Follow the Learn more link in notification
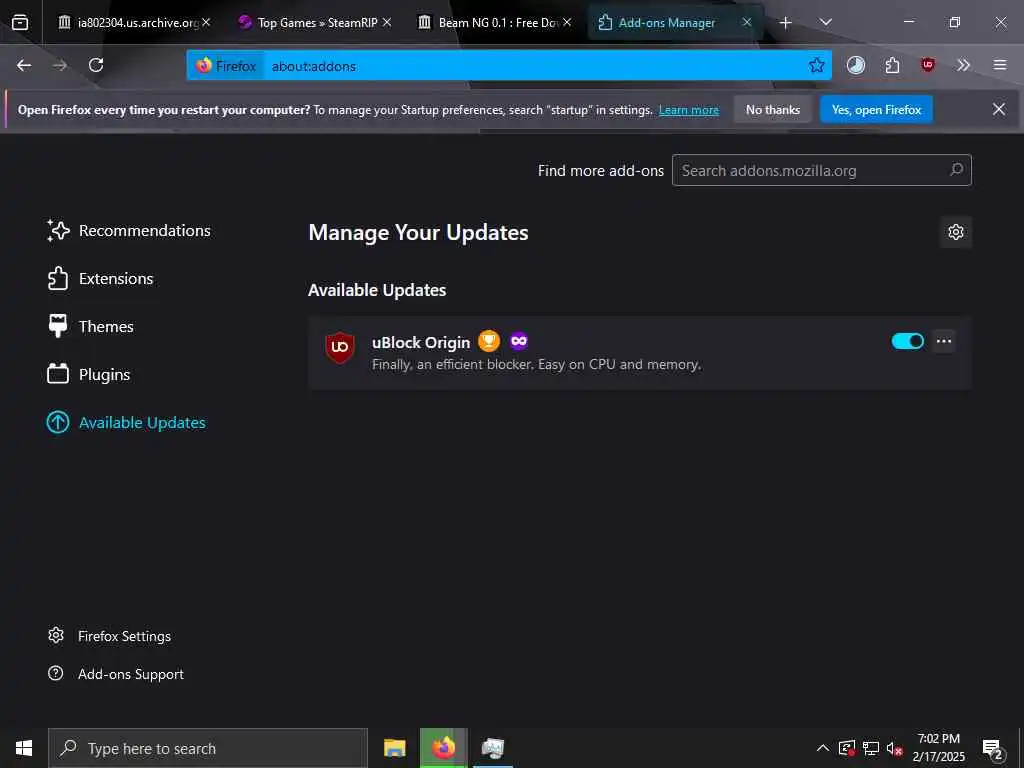 click(x=688, y=110)
